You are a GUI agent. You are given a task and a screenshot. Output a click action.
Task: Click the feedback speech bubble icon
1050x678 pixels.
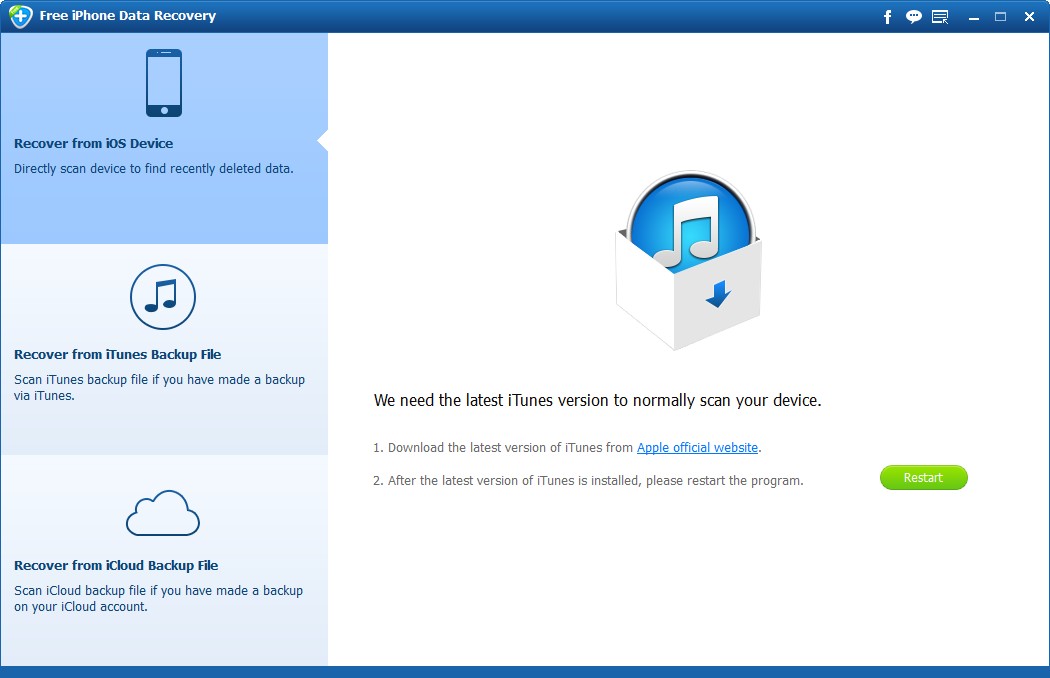[x=913, y=17]
